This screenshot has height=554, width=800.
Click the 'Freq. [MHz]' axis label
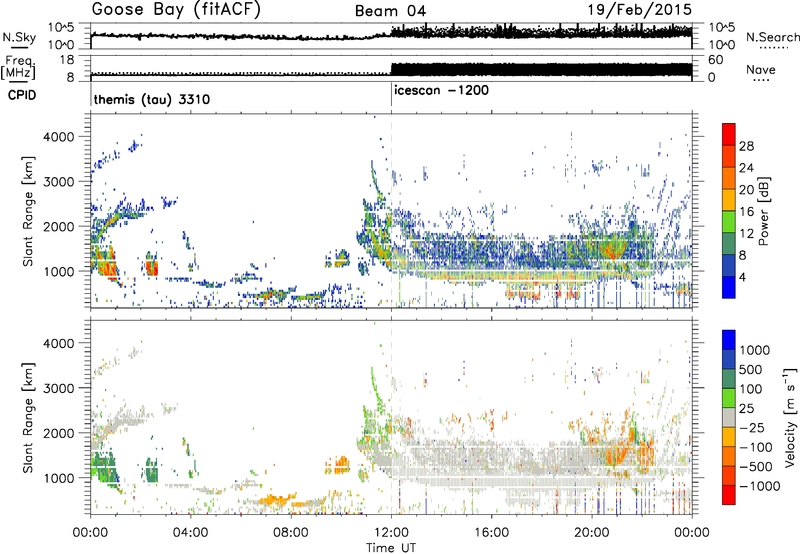tap(18, 68)
